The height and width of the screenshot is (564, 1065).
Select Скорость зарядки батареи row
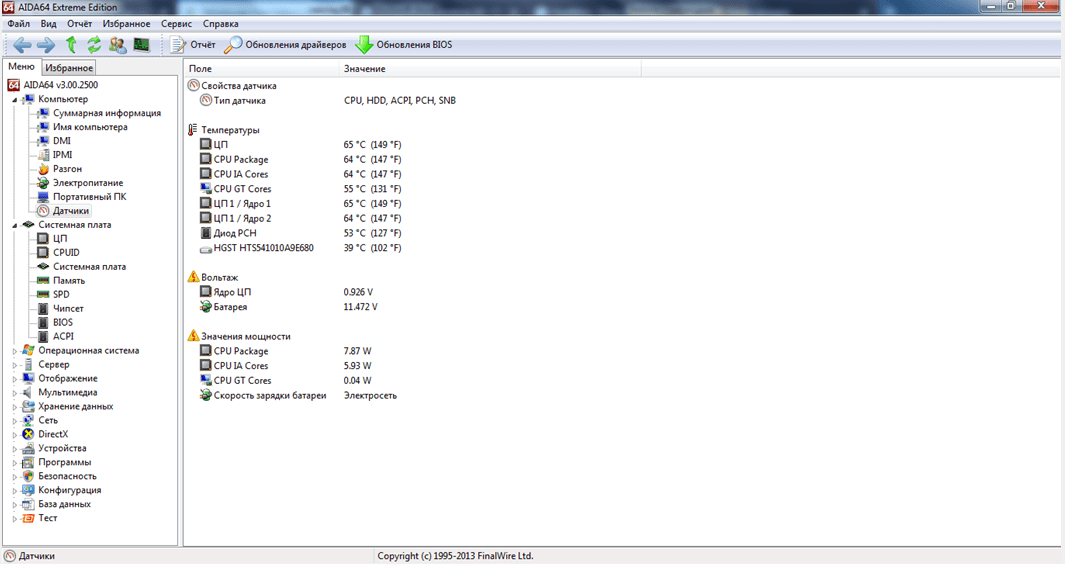[x=298, y=395]
